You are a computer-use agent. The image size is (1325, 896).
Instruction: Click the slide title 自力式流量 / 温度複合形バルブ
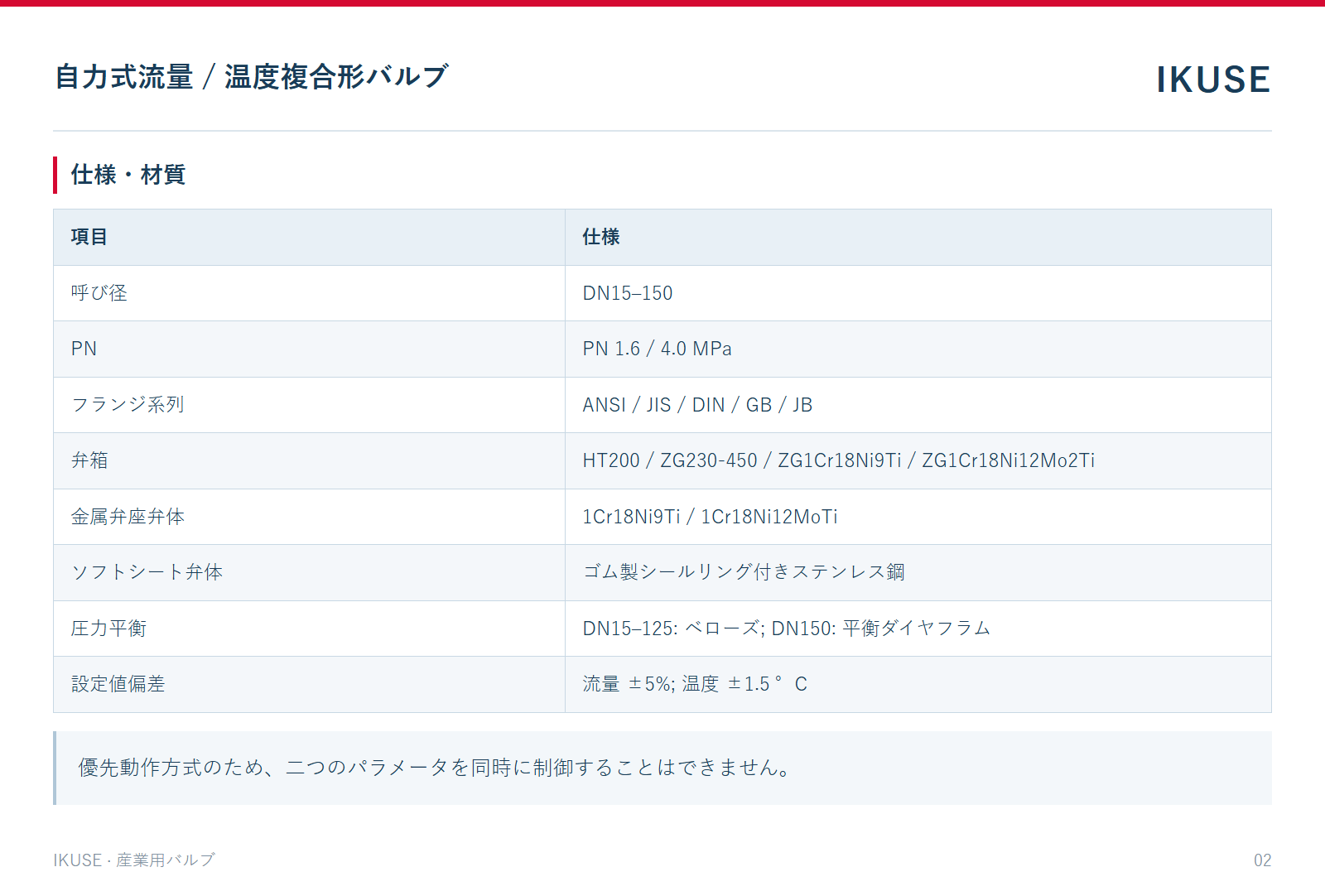point(252,77)
